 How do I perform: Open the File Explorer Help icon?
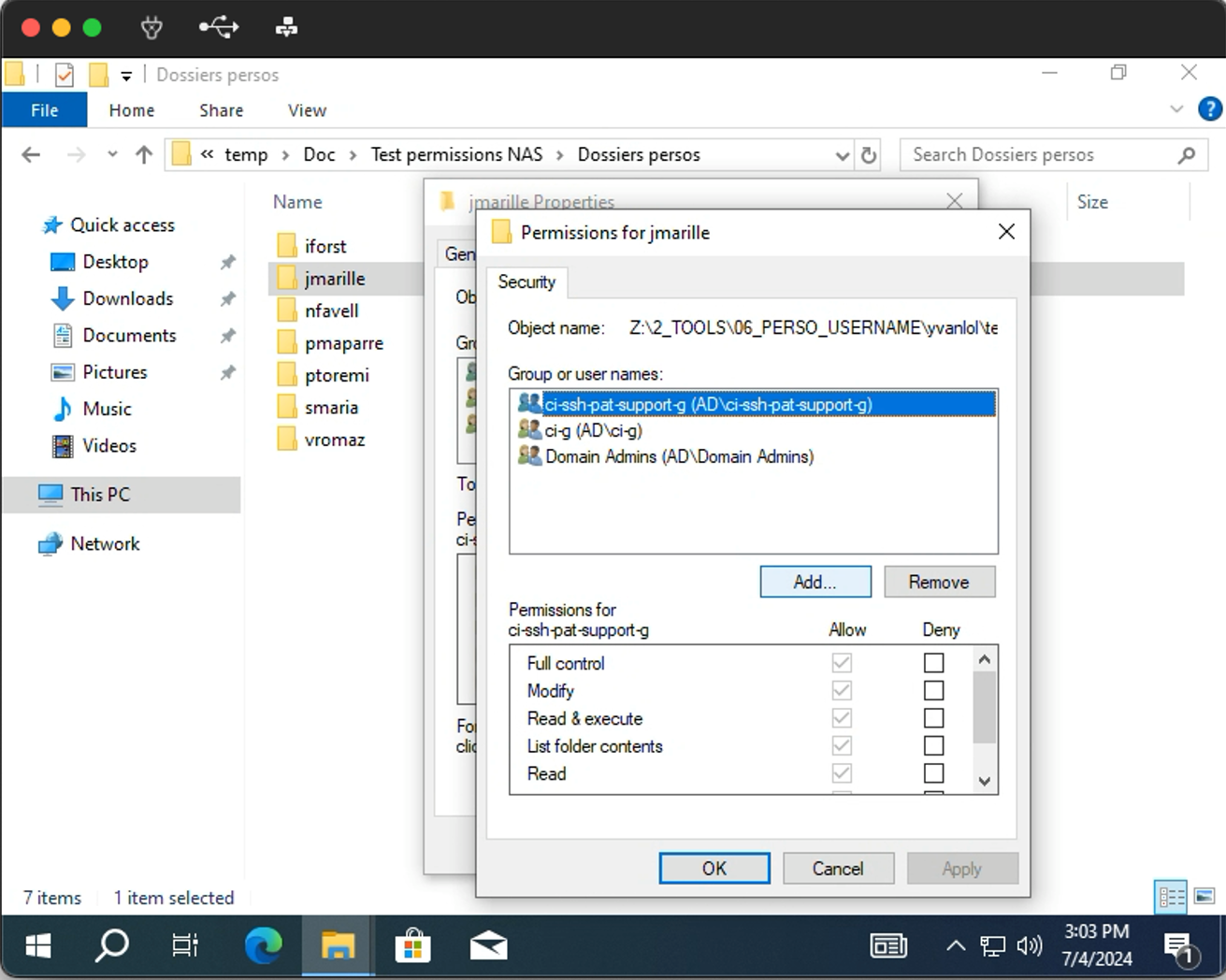click(x=1209, y=110)
